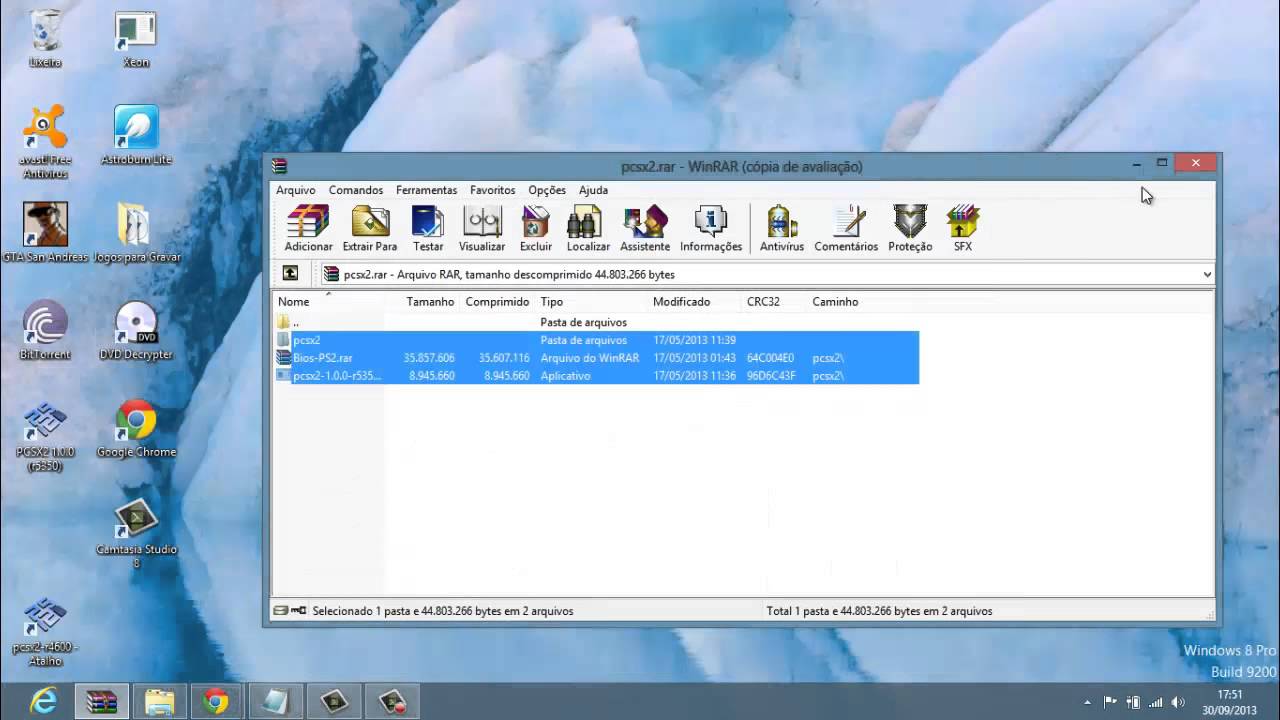1280x720 pixels.
Task: Open the Localizar binoculars tool
Action: pyautogui.click(x=588, y=229)
